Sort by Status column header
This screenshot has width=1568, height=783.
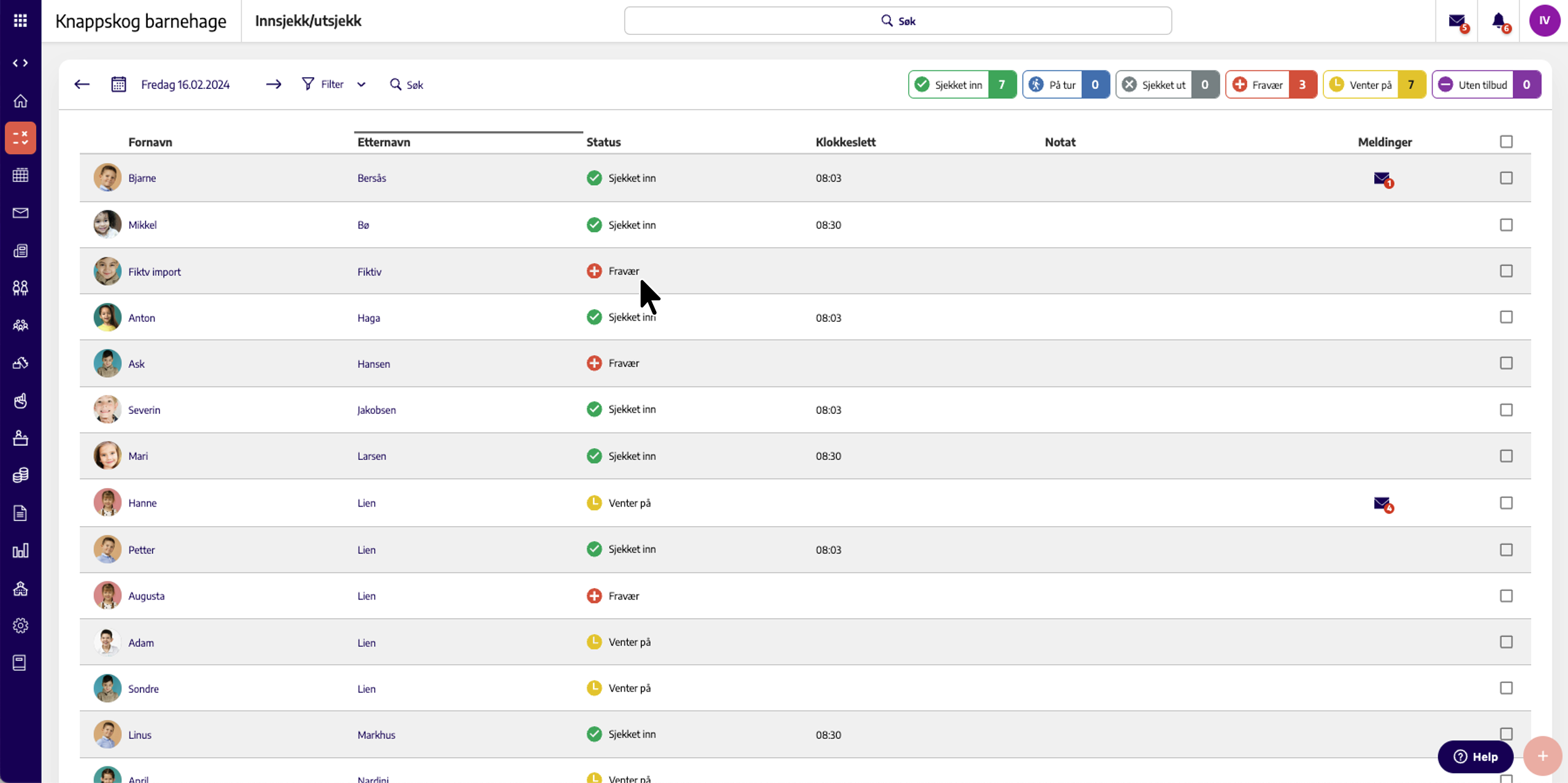tap(603, 142)
